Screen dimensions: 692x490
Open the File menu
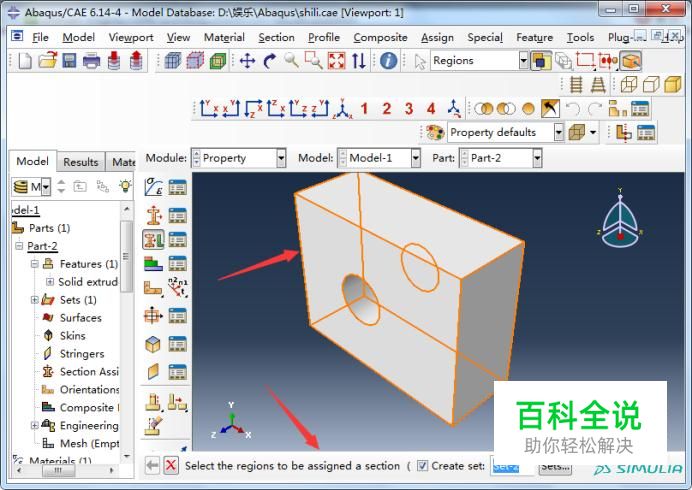[40, 38]
